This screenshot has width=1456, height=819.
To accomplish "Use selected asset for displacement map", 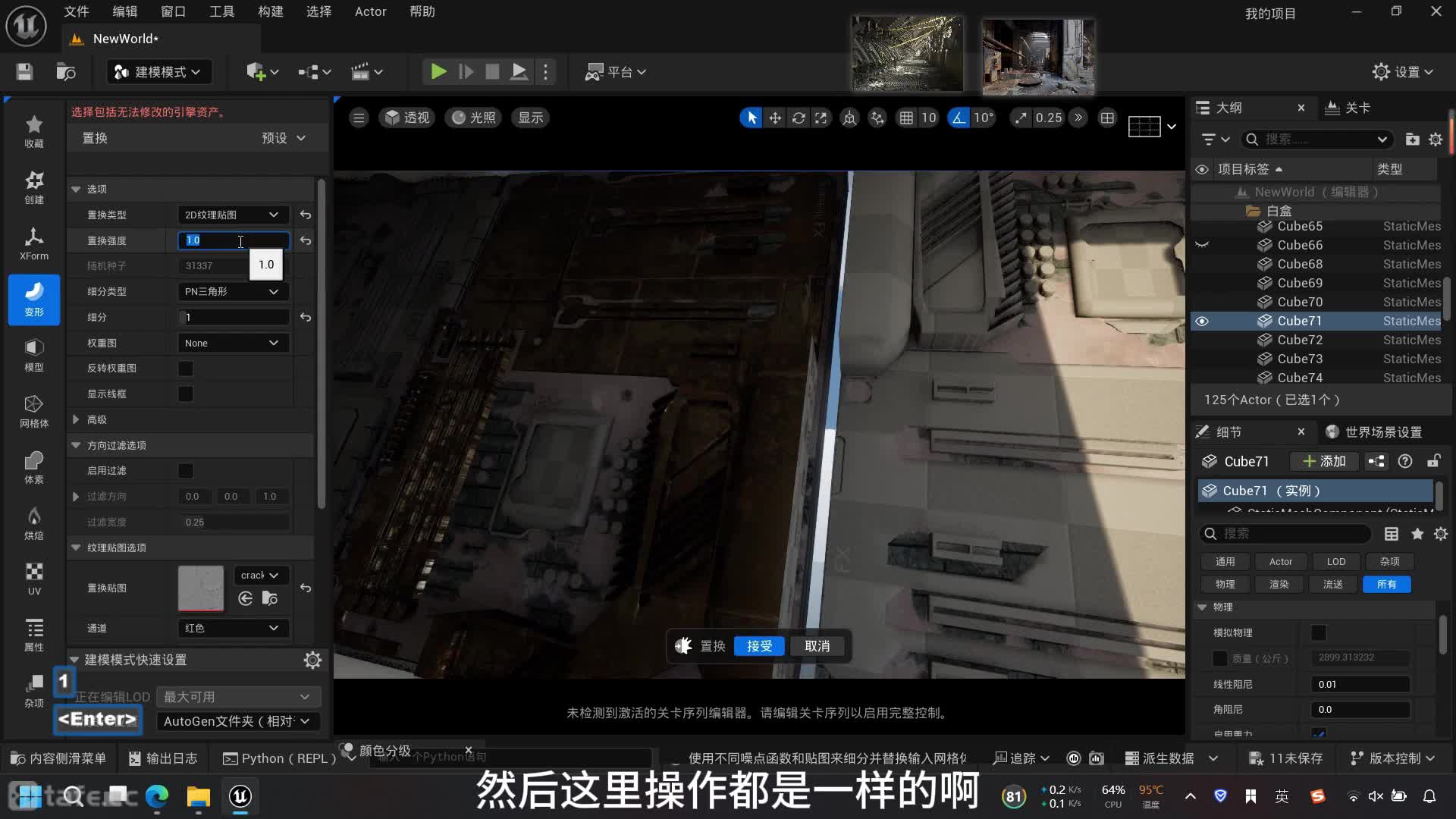I will (x=246, y=599).
